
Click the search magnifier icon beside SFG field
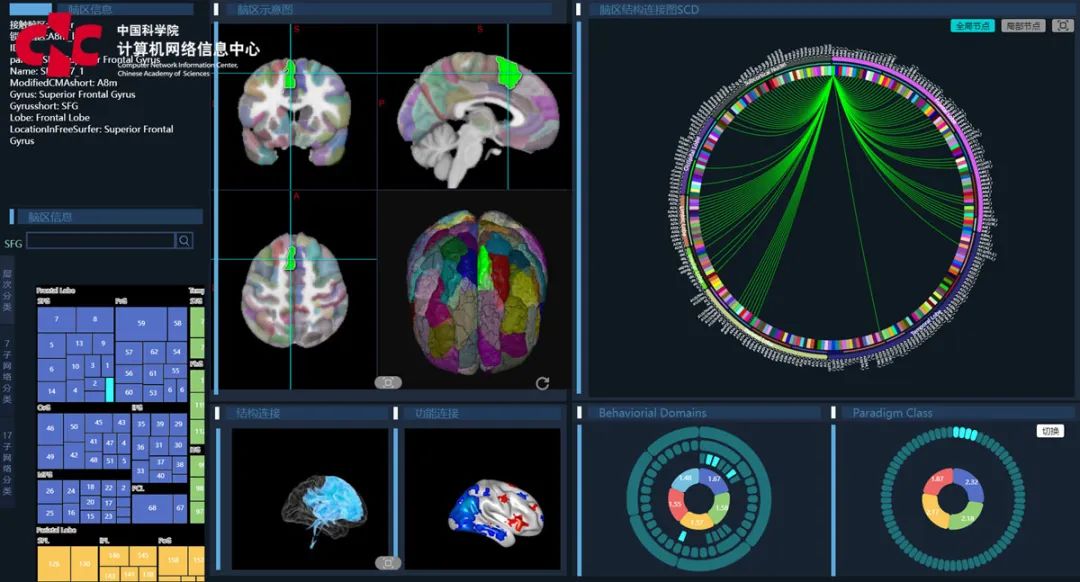click(x=184, y=240)
